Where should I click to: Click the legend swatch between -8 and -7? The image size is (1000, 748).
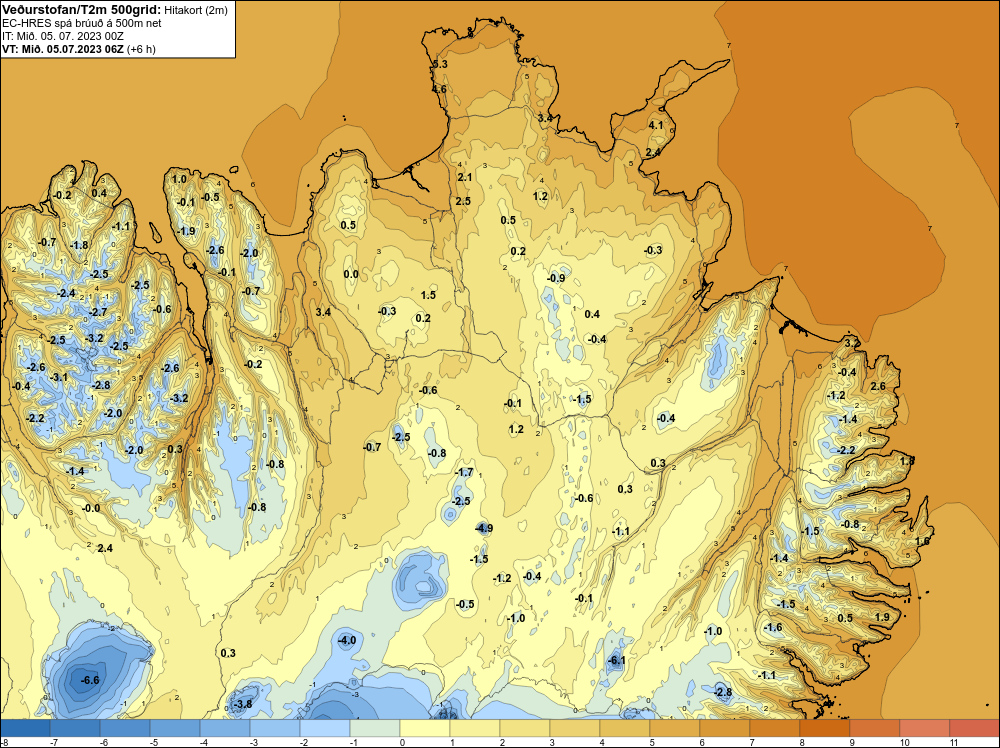(26, 728)
